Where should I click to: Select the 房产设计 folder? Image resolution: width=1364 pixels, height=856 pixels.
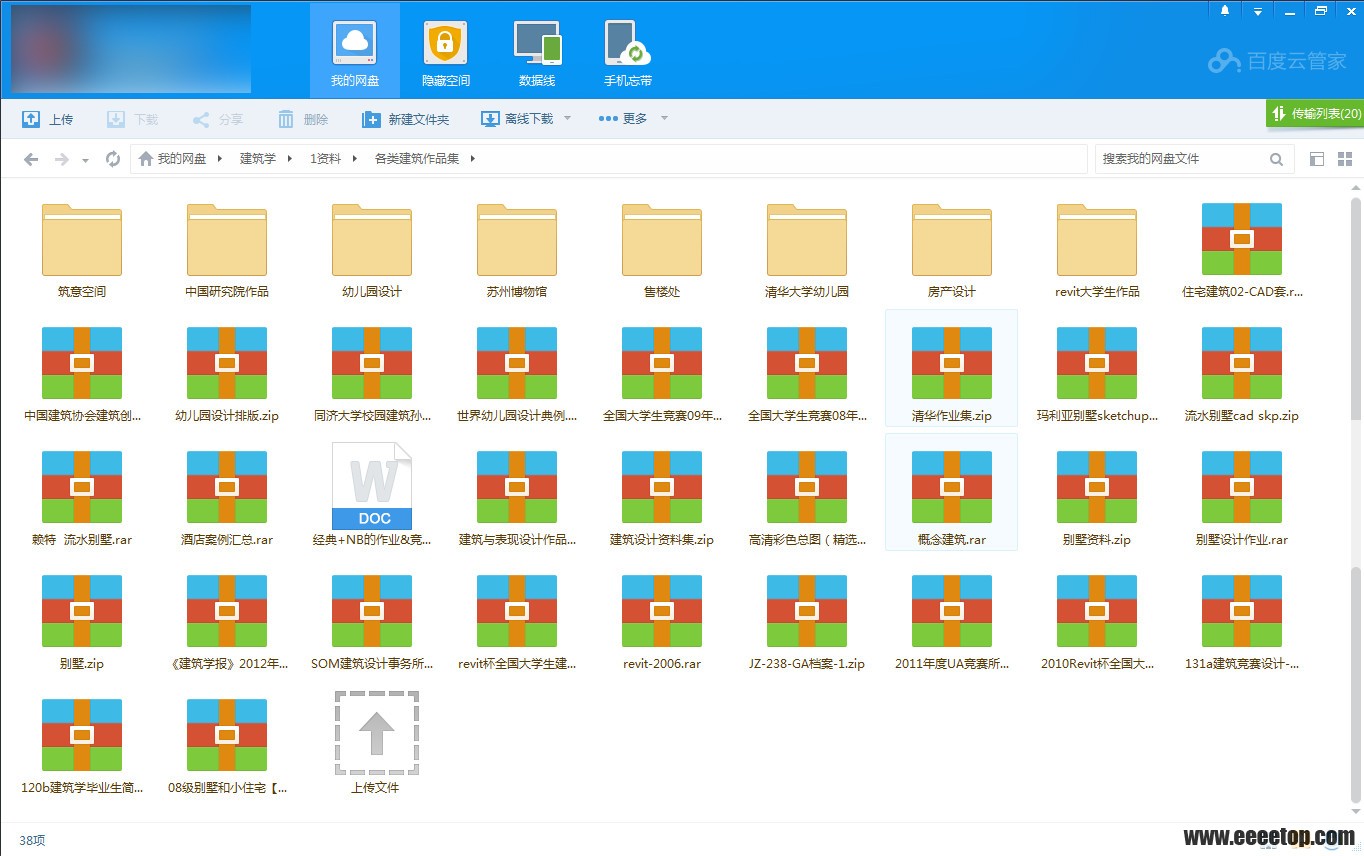point(952,250)
